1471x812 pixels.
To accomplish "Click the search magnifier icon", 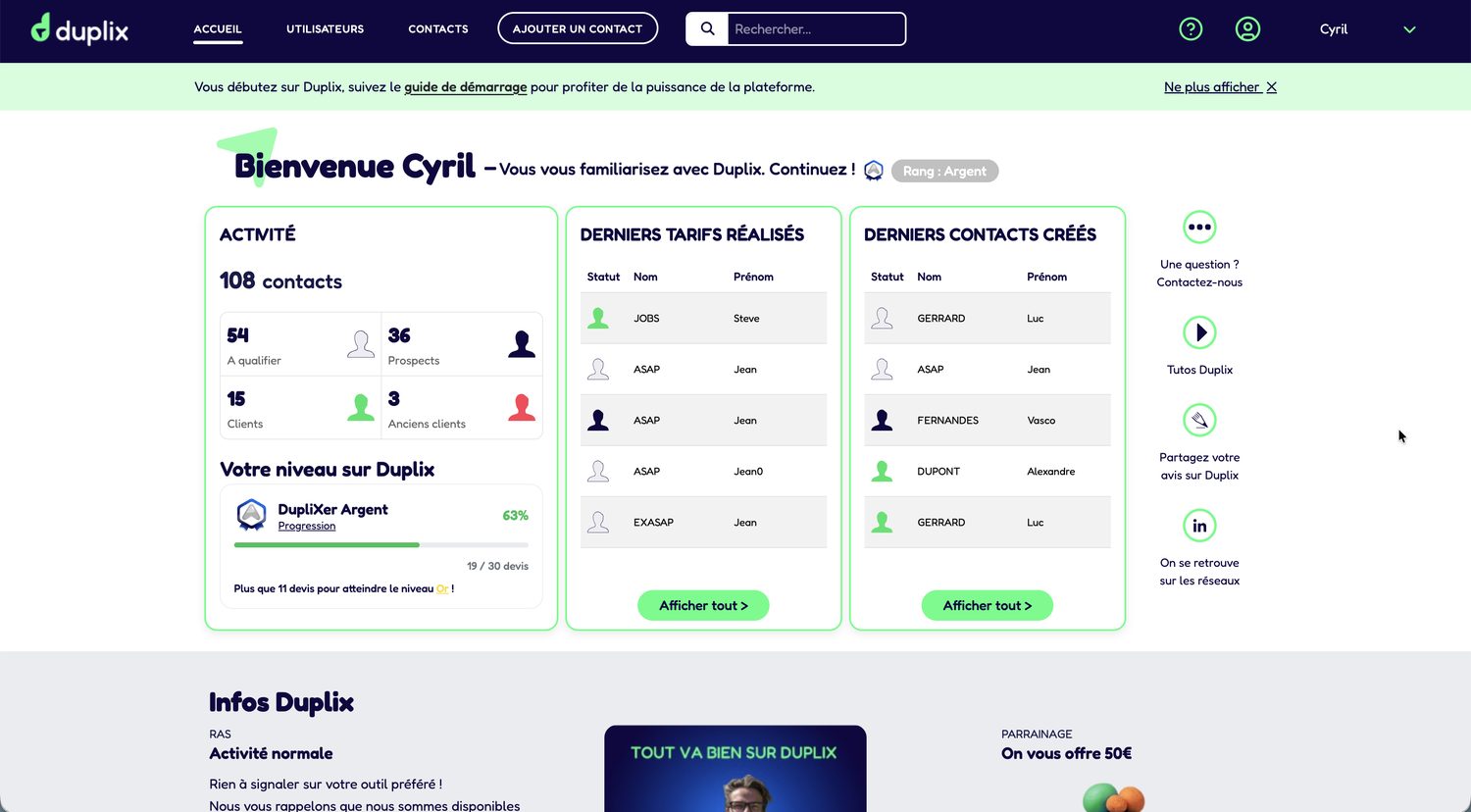I will click(x=707, y=28).
